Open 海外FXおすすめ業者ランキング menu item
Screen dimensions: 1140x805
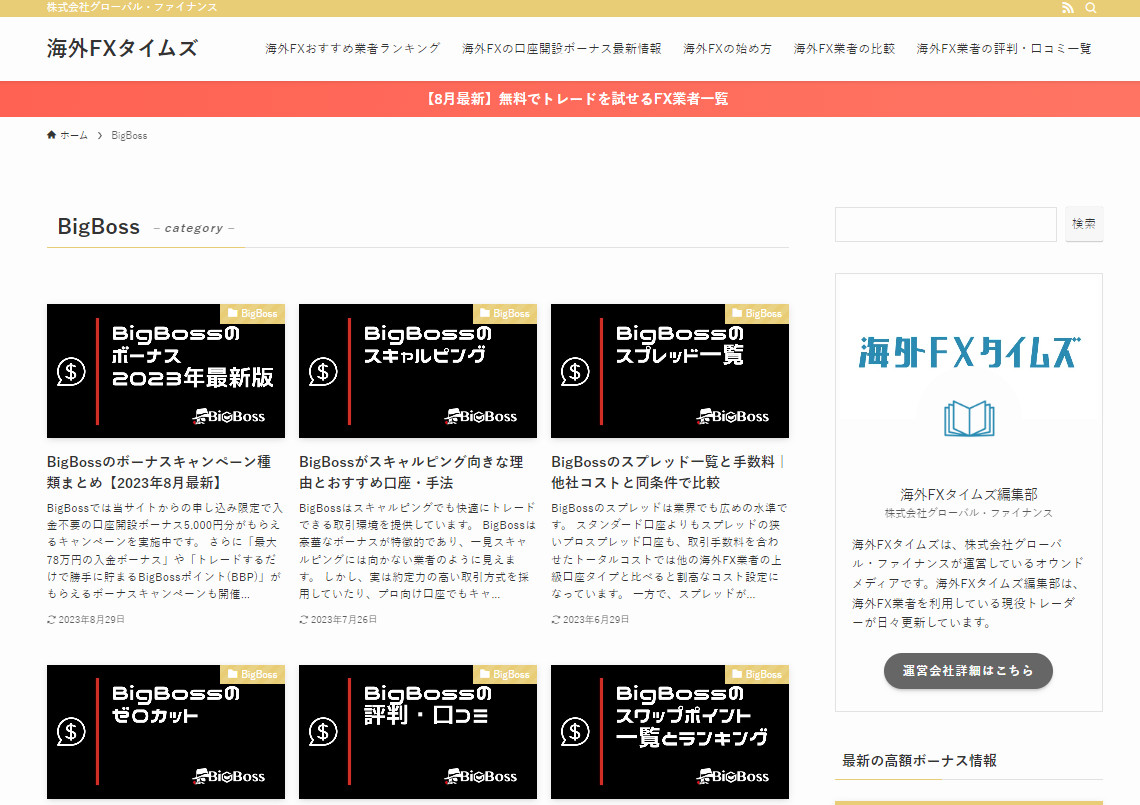click(x=352, y=48)
